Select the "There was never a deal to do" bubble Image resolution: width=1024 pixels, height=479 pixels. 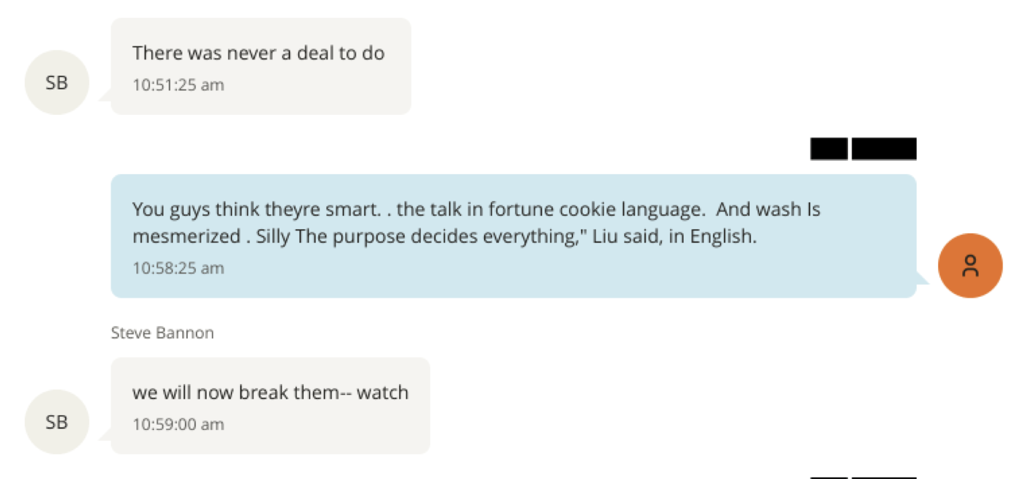[x=260, y=66]
